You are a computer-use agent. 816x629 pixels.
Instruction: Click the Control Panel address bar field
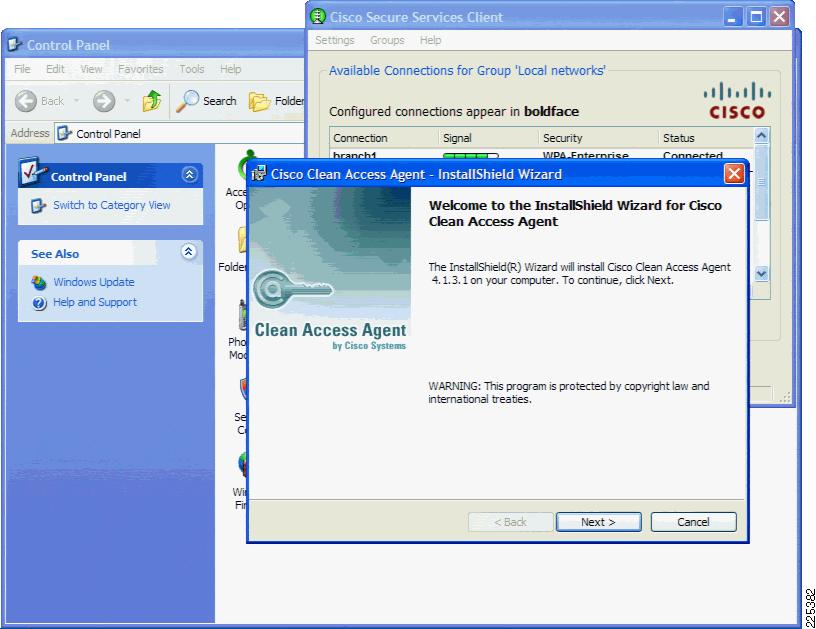pyautogui.click(x=180, y=134)
